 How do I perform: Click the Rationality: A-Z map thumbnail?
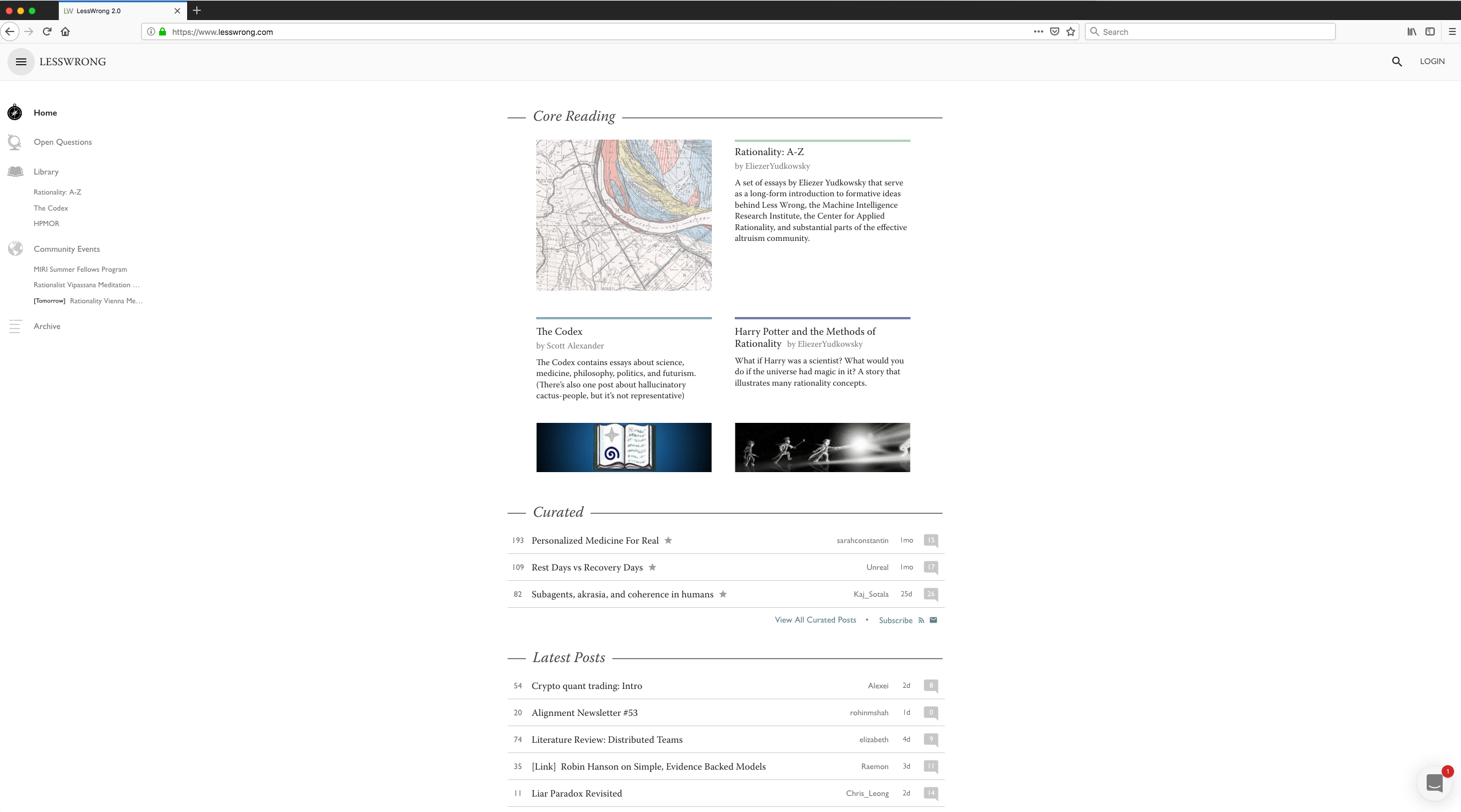coord(624,215)
